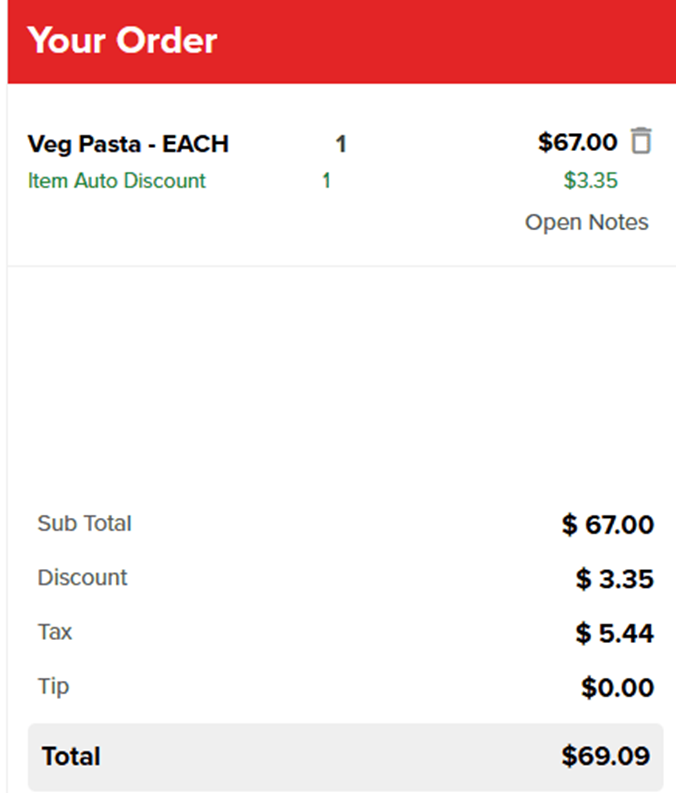Click the Sub Total label
This screenshot has height=793, width=676.
(84, 523)
